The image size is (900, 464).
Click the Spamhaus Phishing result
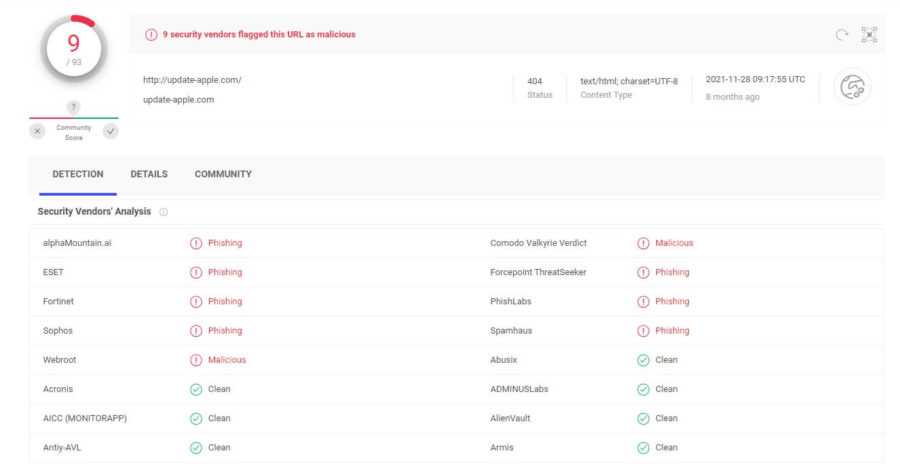tap(671, 331)
